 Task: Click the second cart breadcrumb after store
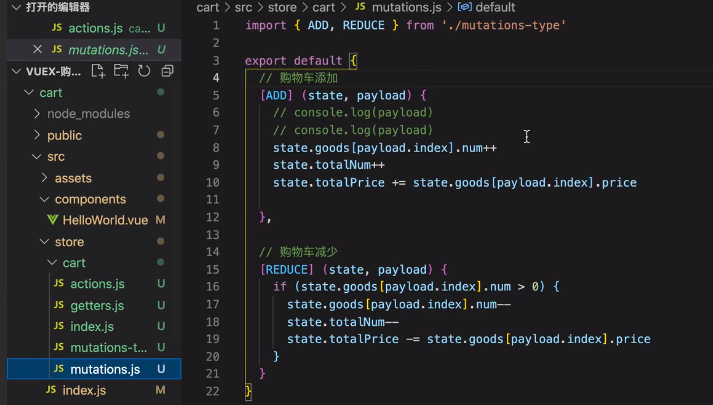click(323, 7)
